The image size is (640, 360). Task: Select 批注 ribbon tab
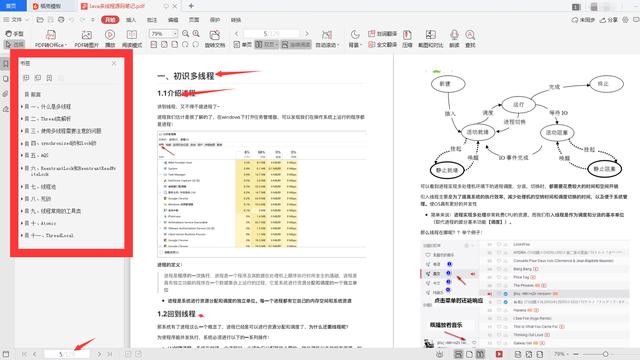(152, 20)
